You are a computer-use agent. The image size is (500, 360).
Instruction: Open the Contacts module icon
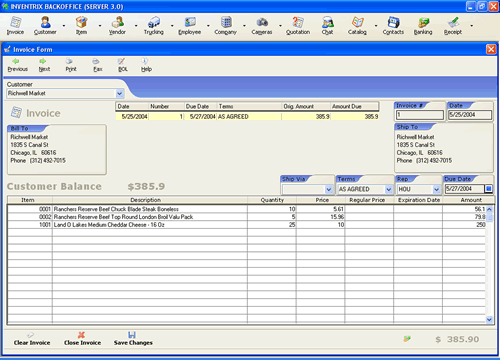point(393,26)
